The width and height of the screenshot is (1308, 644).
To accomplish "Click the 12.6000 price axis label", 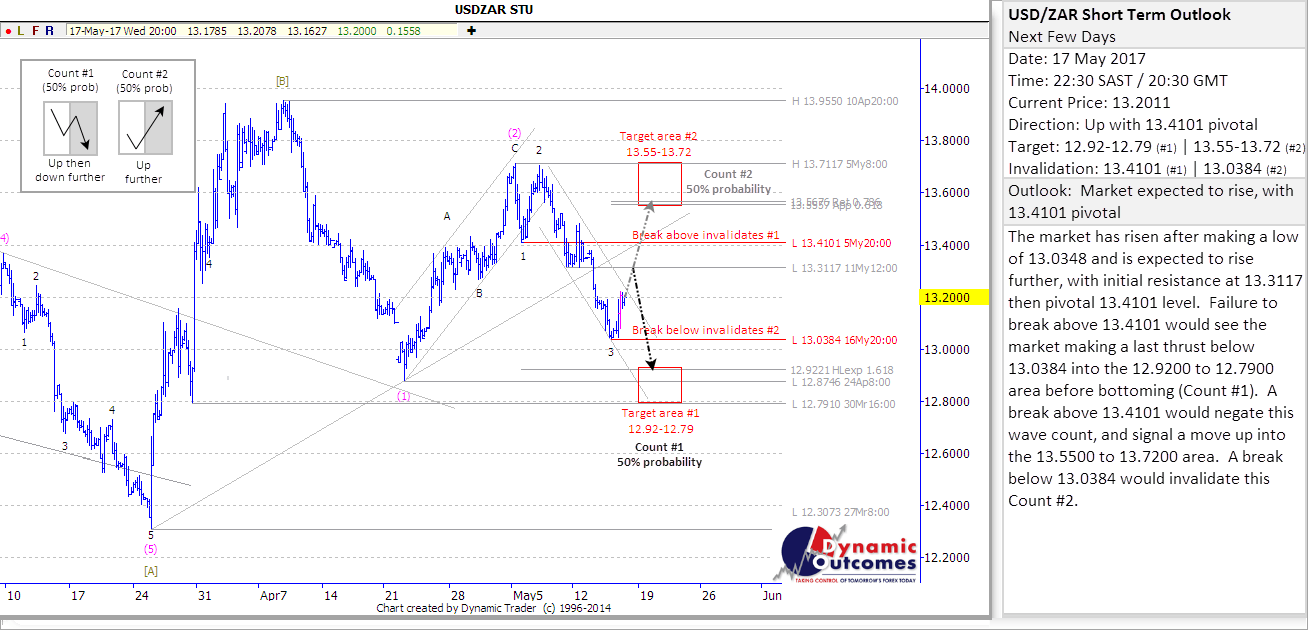I will (947, 453).
